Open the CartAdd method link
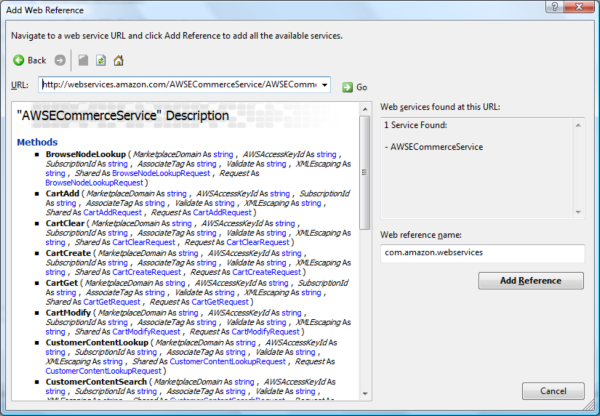This screenshot has height=416, width=600. tap(62, 193)
